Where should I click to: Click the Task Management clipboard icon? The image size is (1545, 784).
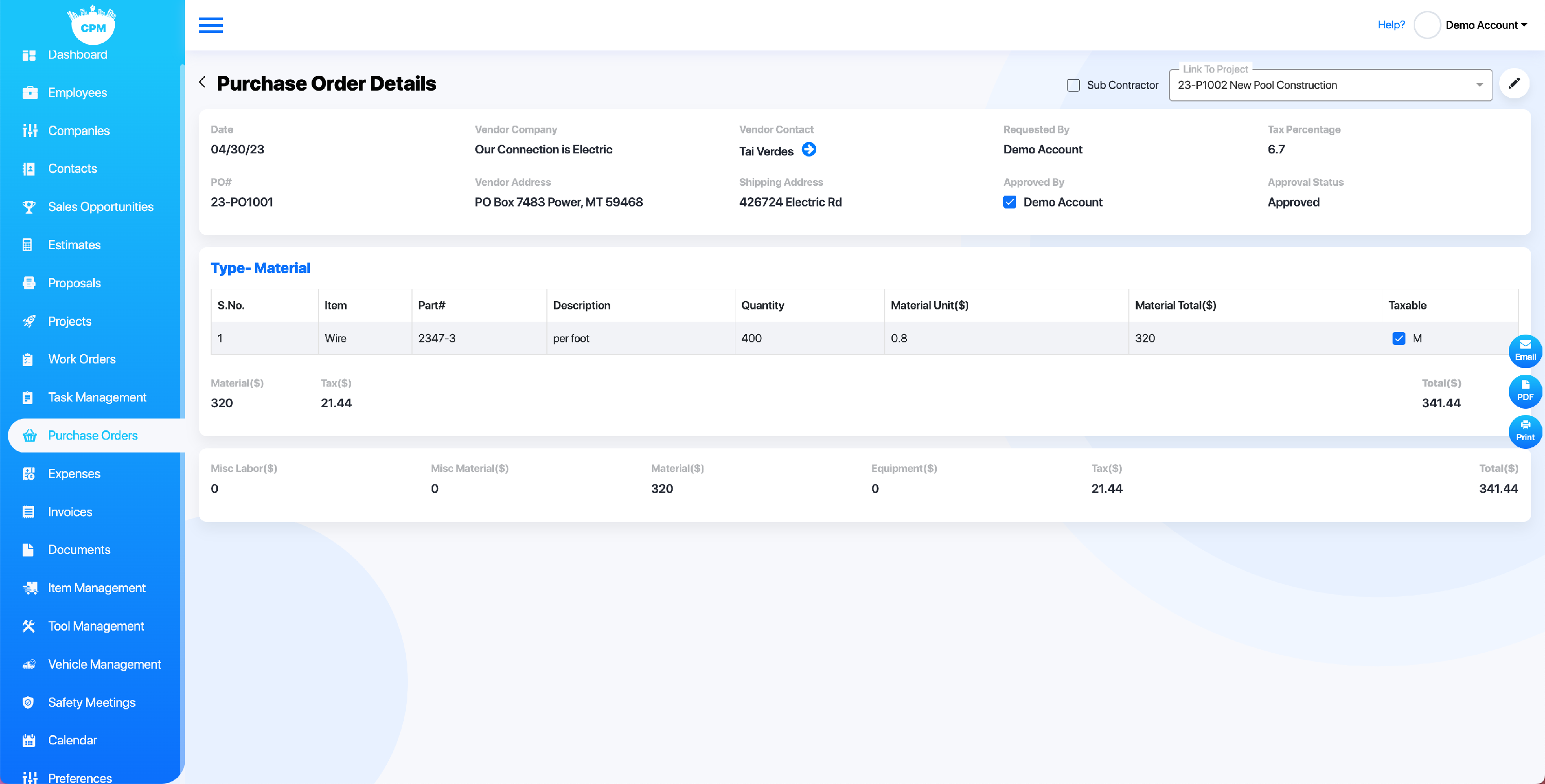click(29, 397)
